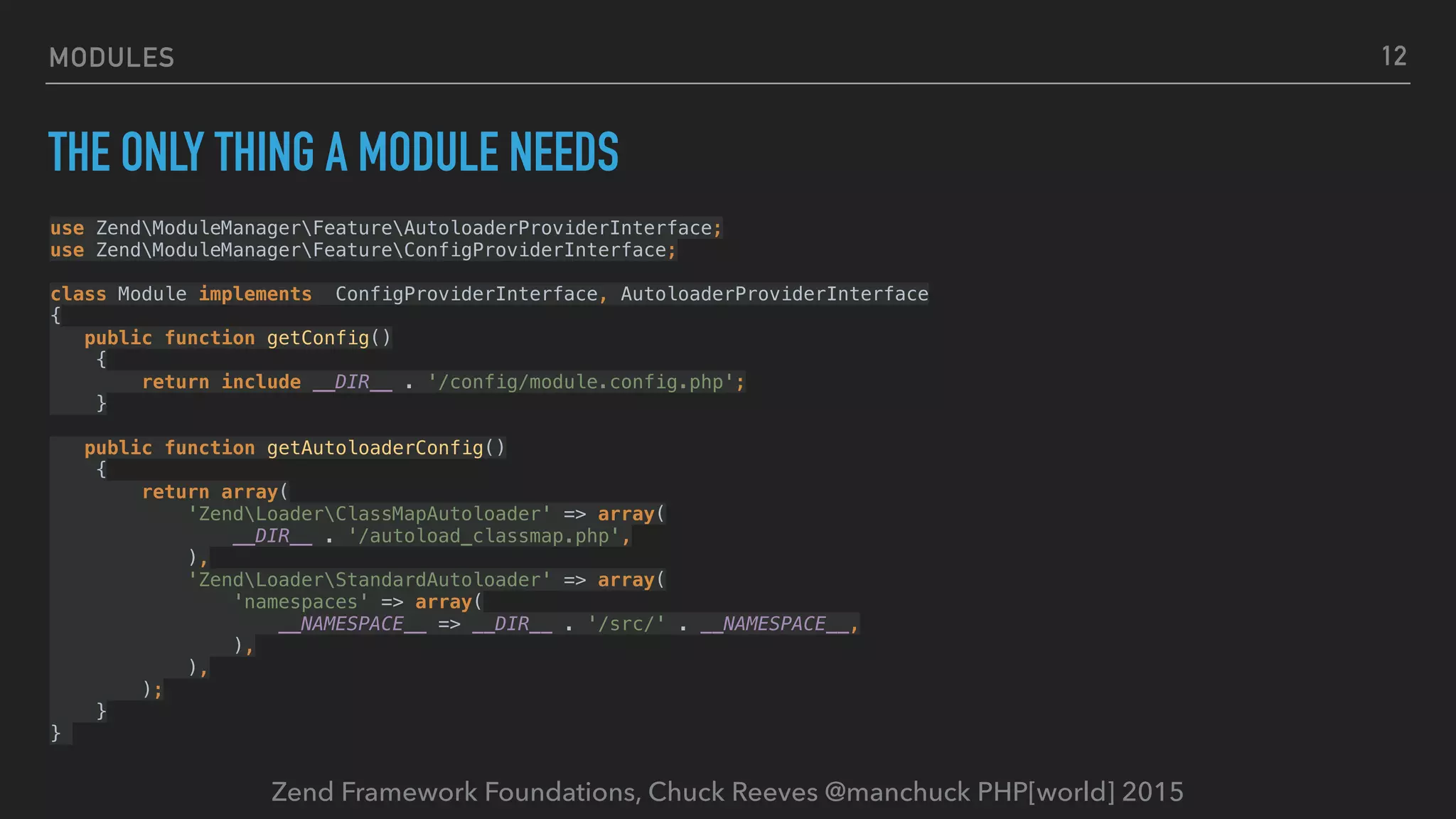Click the '/autoload_classmap.php' line
The image size is (1456, 819).
(432, 536)
